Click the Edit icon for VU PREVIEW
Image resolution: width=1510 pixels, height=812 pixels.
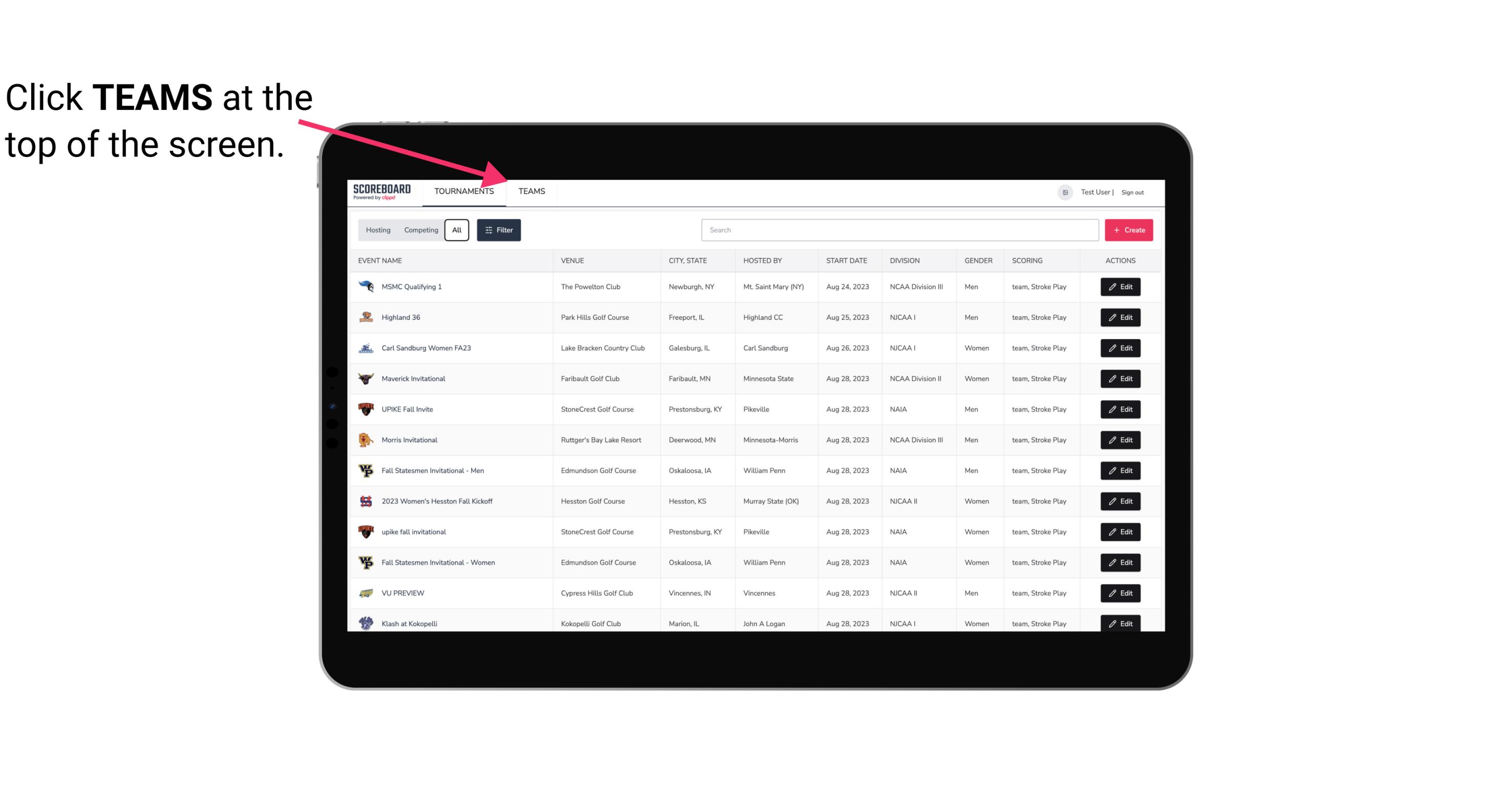[x=1120, y=593]
